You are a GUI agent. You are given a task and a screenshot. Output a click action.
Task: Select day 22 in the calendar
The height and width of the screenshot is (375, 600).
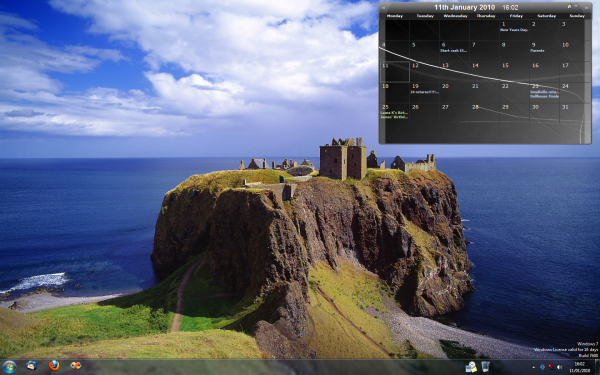pos(514,93)
